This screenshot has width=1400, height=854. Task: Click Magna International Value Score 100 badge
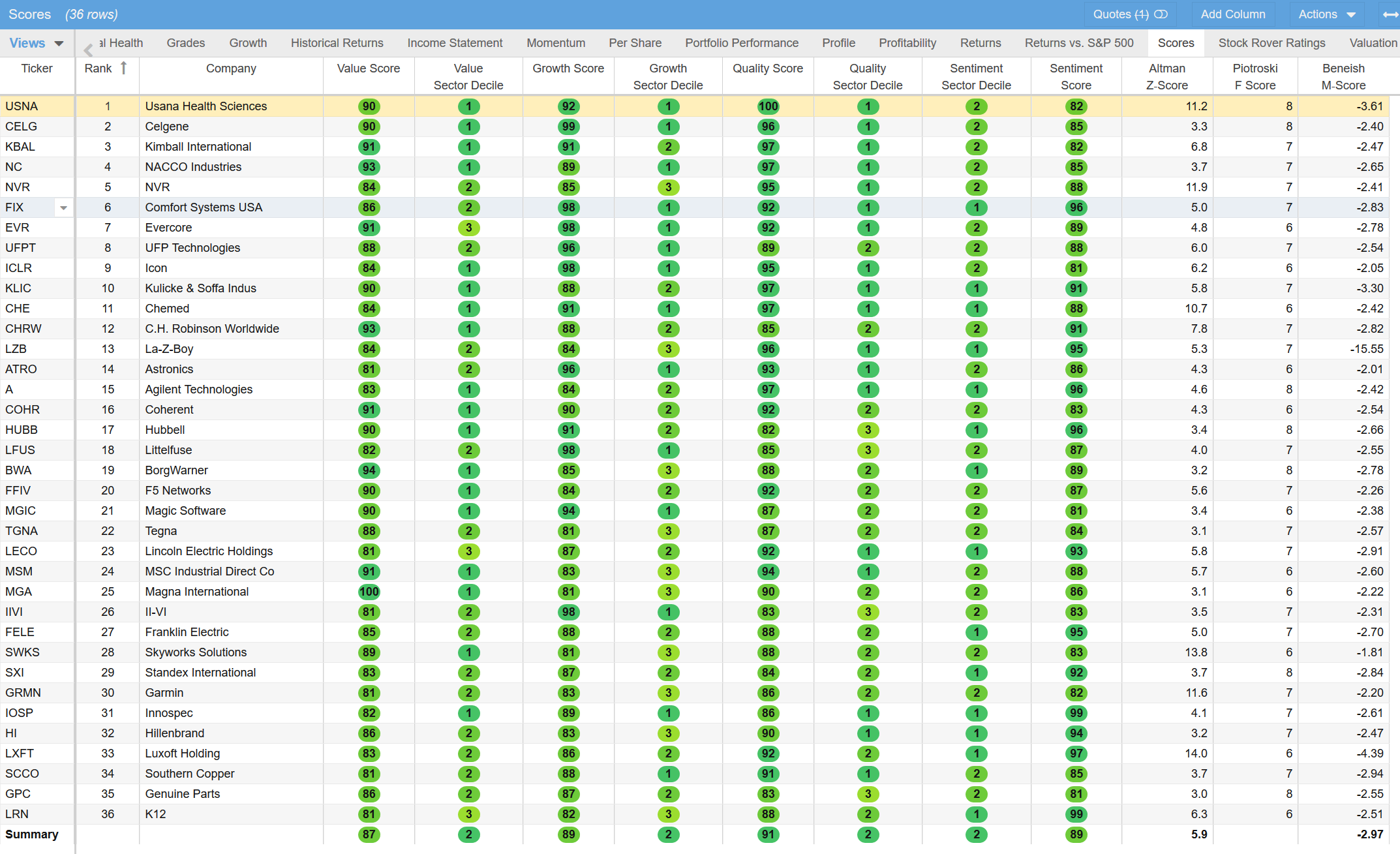369,592
